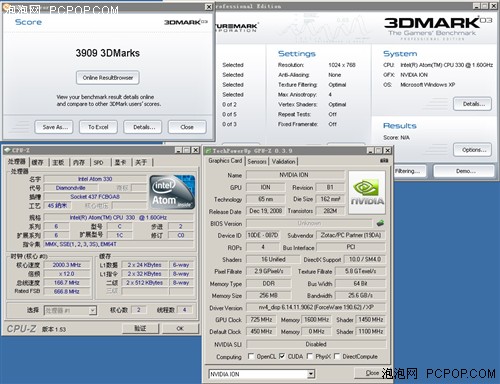500x384 pixels.
Task: Select the 缓存 tab in CPU-Z
Action: coord(38,162)
